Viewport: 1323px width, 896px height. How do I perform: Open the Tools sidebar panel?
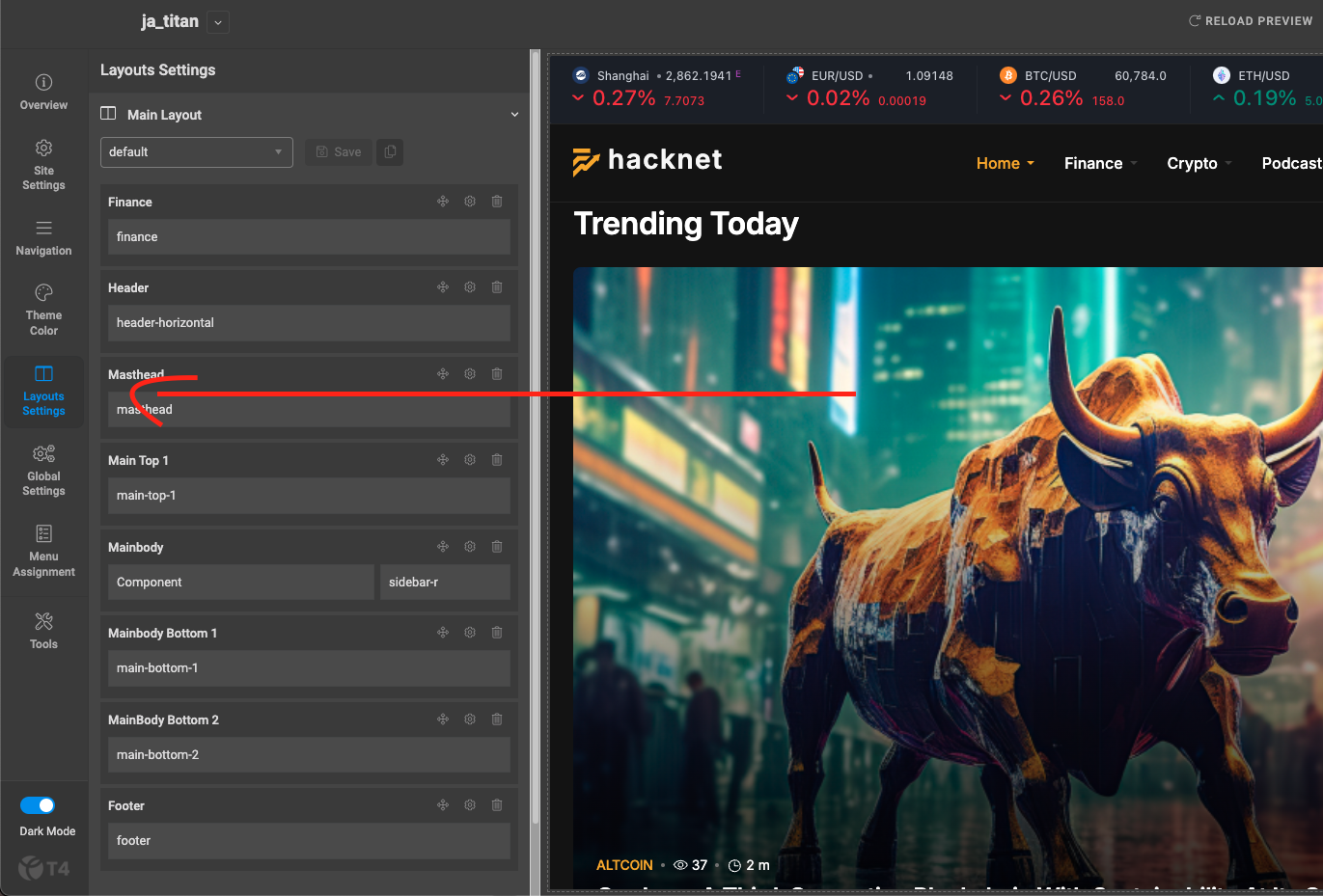(43, 631)
